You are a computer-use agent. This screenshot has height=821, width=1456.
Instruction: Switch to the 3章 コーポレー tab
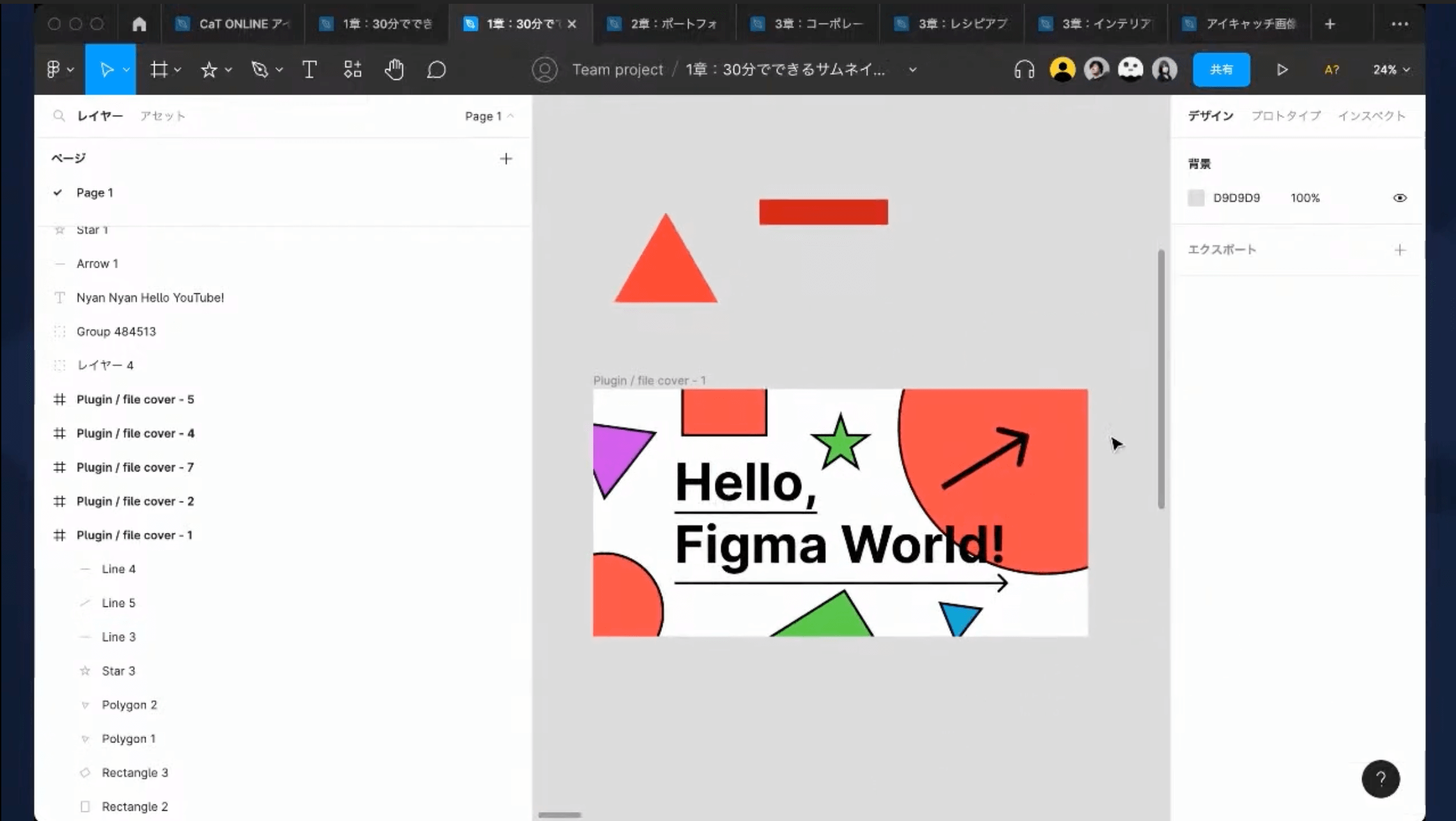(x=808, y=24)
